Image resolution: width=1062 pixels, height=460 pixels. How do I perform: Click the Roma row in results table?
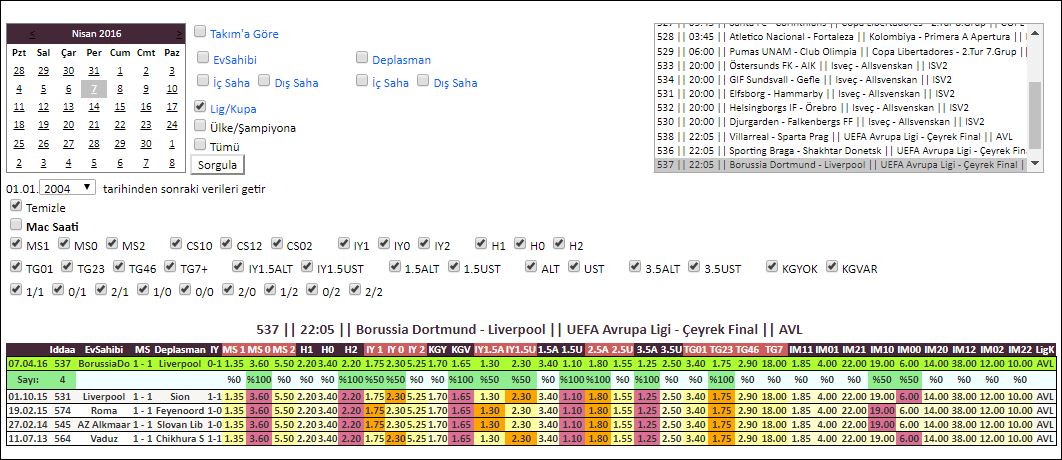click(531, 410)
